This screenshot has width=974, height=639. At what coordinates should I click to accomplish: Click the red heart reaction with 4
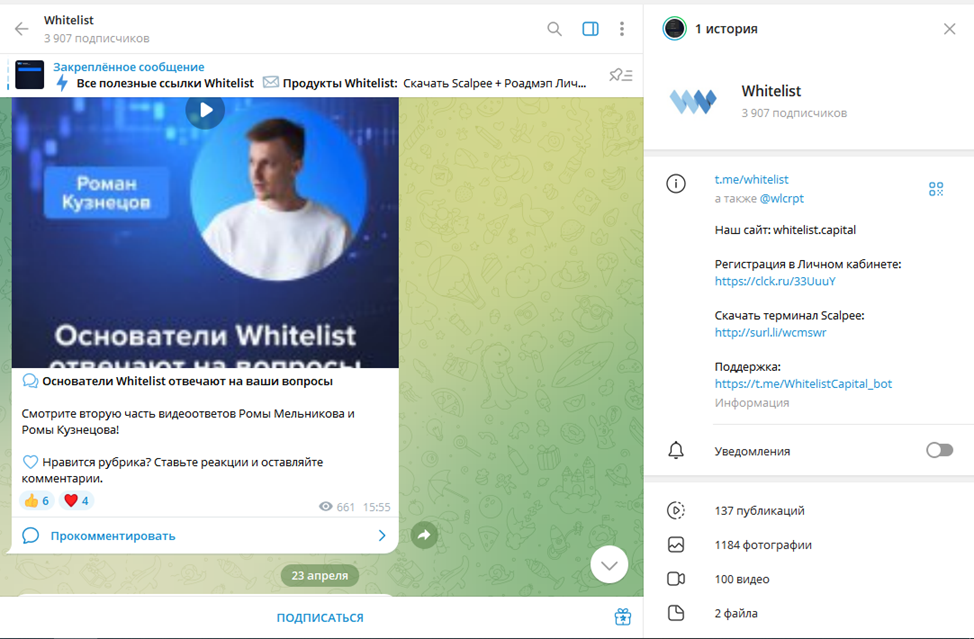click(x=76, y=501)
